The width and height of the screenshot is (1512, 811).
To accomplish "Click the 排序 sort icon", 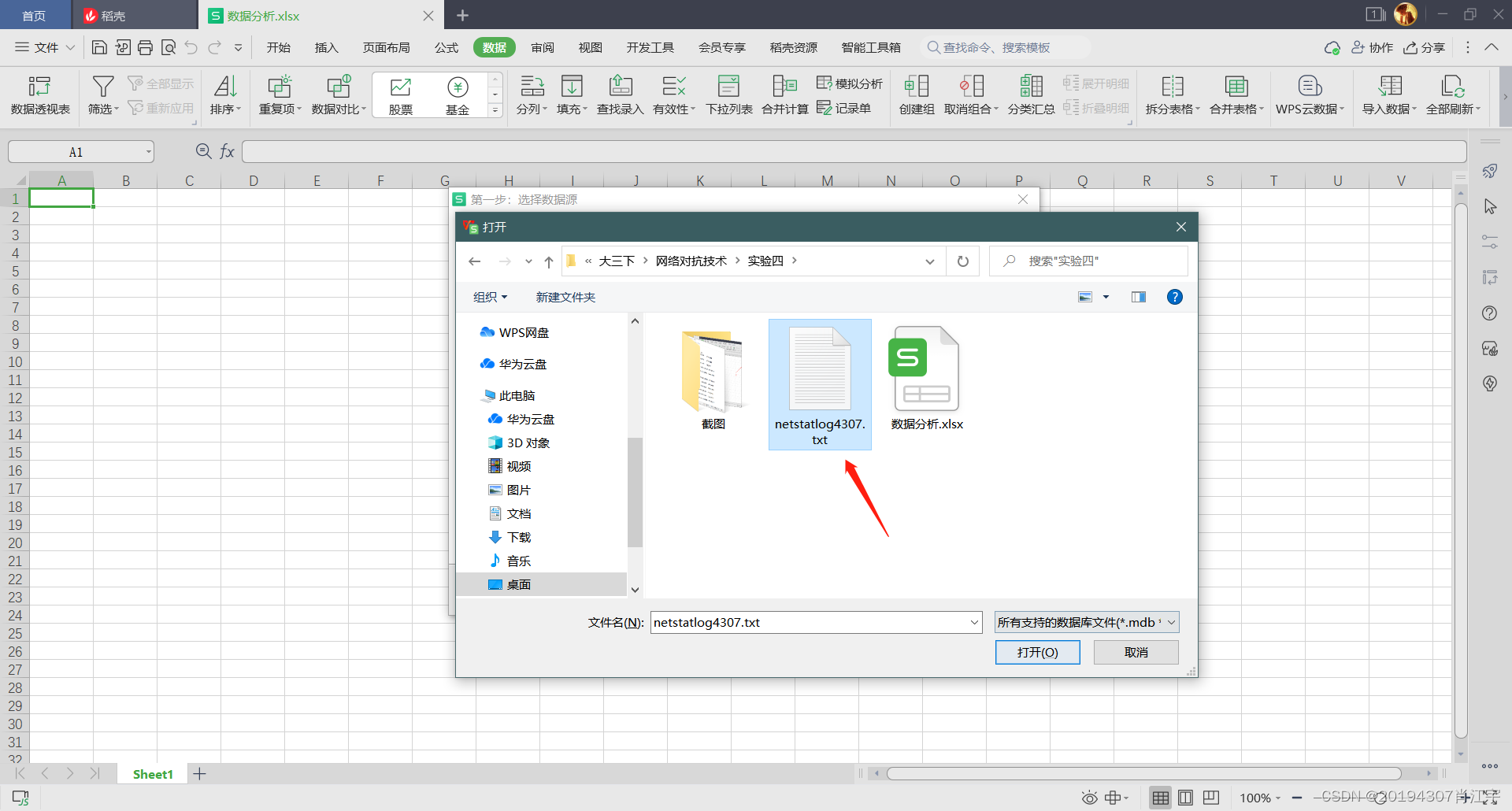I will (x=225, y=87).
